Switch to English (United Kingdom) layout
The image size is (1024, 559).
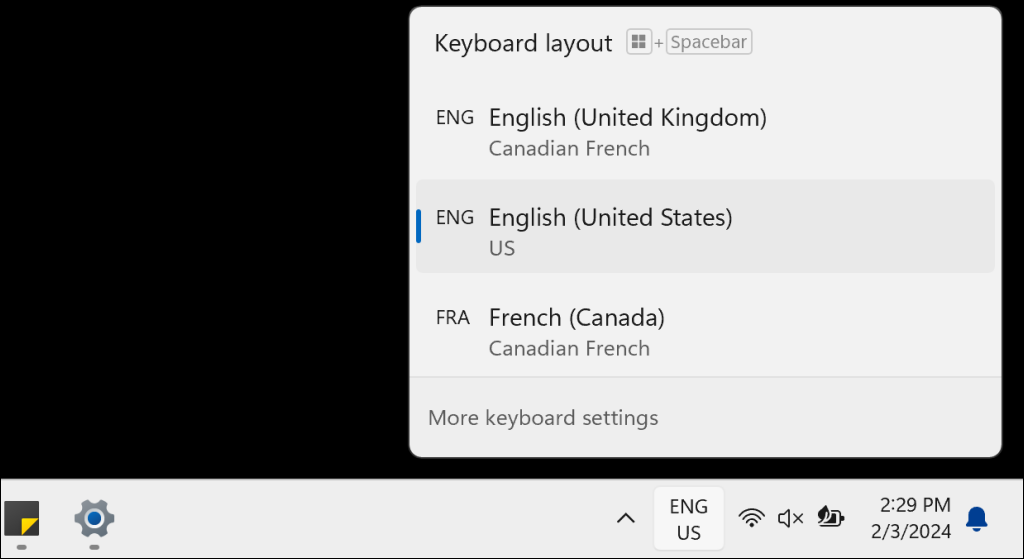coord(705,131)
